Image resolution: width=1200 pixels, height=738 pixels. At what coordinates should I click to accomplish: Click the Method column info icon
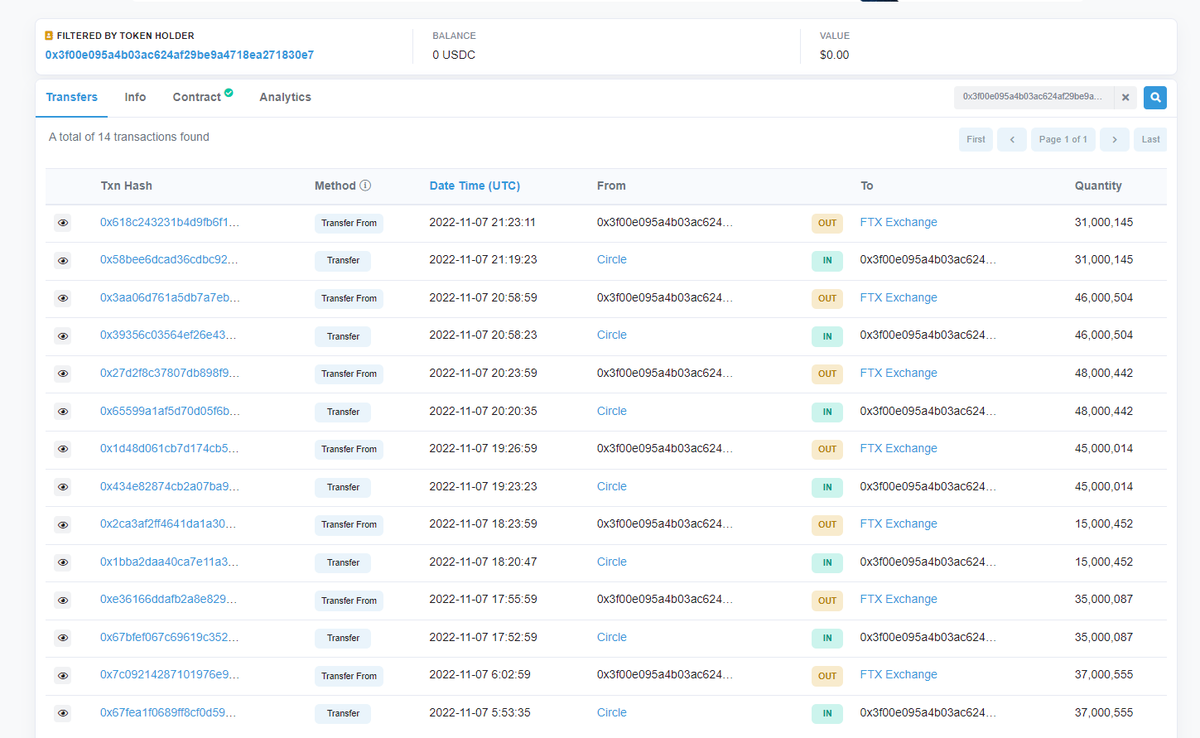coord(365,186)
